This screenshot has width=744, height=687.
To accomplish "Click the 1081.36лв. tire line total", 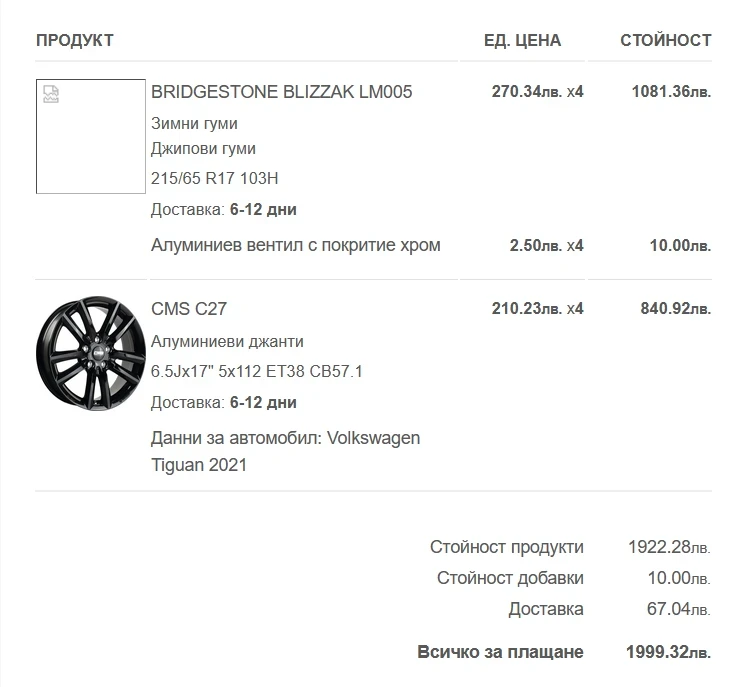I will coord(671,92).
